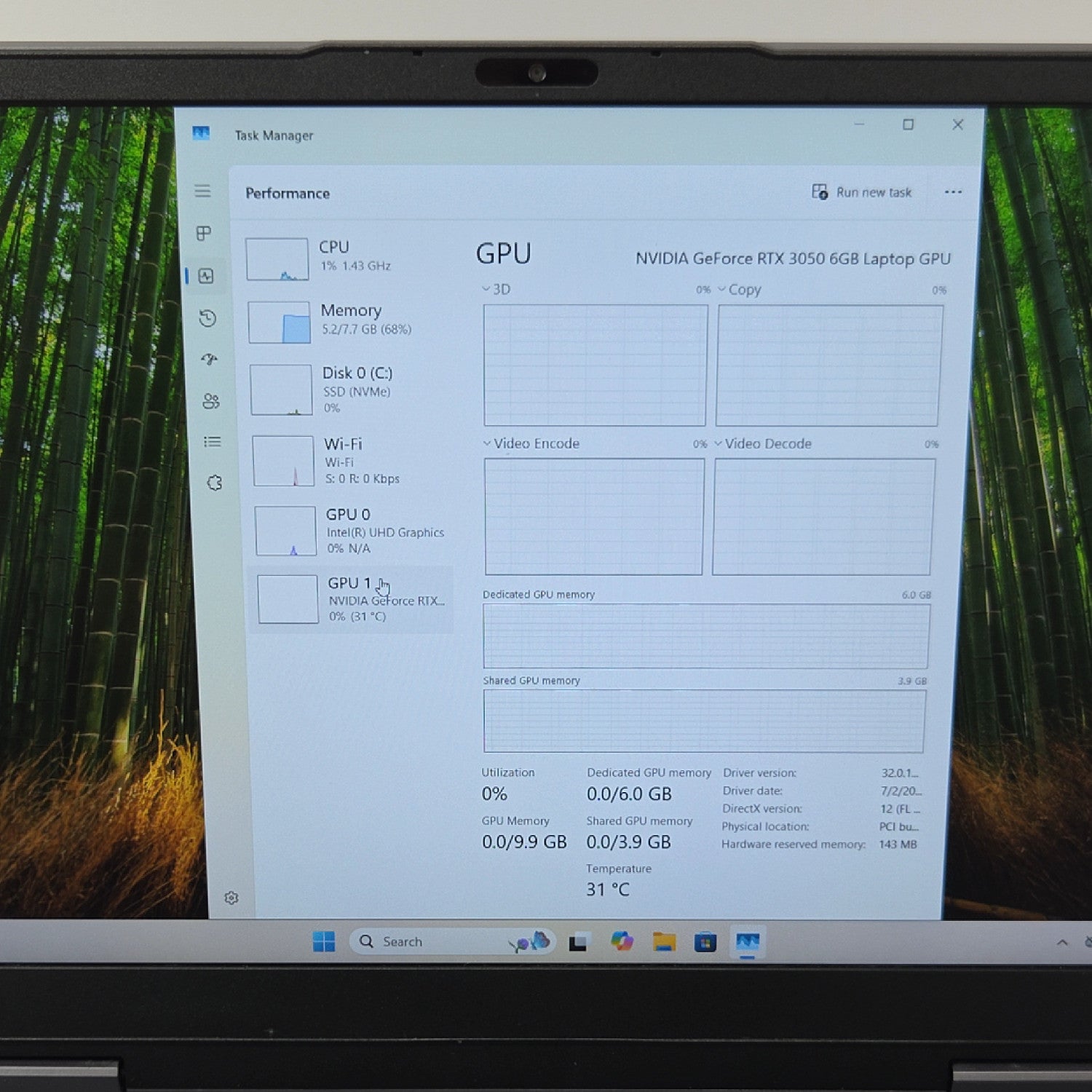
Task: Open the Services page icon
Action: point(215,483)
